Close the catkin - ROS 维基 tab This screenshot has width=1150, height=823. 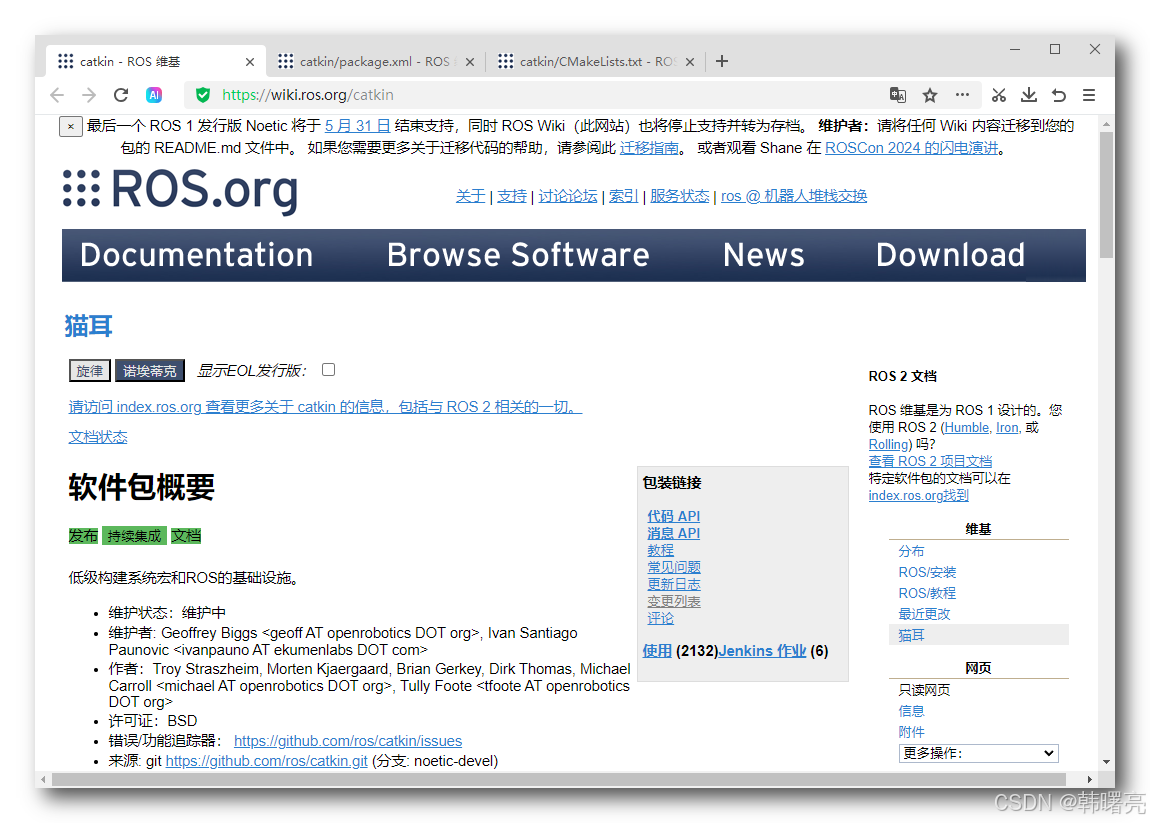tap(250, 62)
